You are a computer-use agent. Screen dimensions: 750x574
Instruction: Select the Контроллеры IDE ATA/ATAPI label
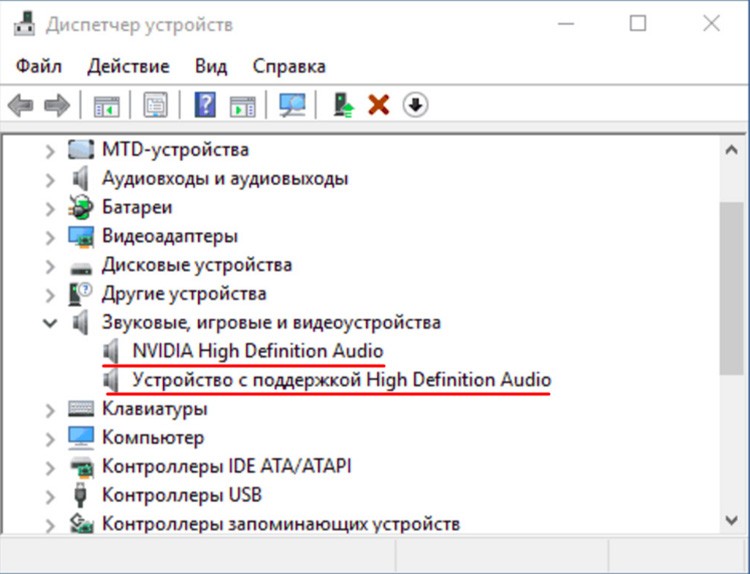pos(227,466)
